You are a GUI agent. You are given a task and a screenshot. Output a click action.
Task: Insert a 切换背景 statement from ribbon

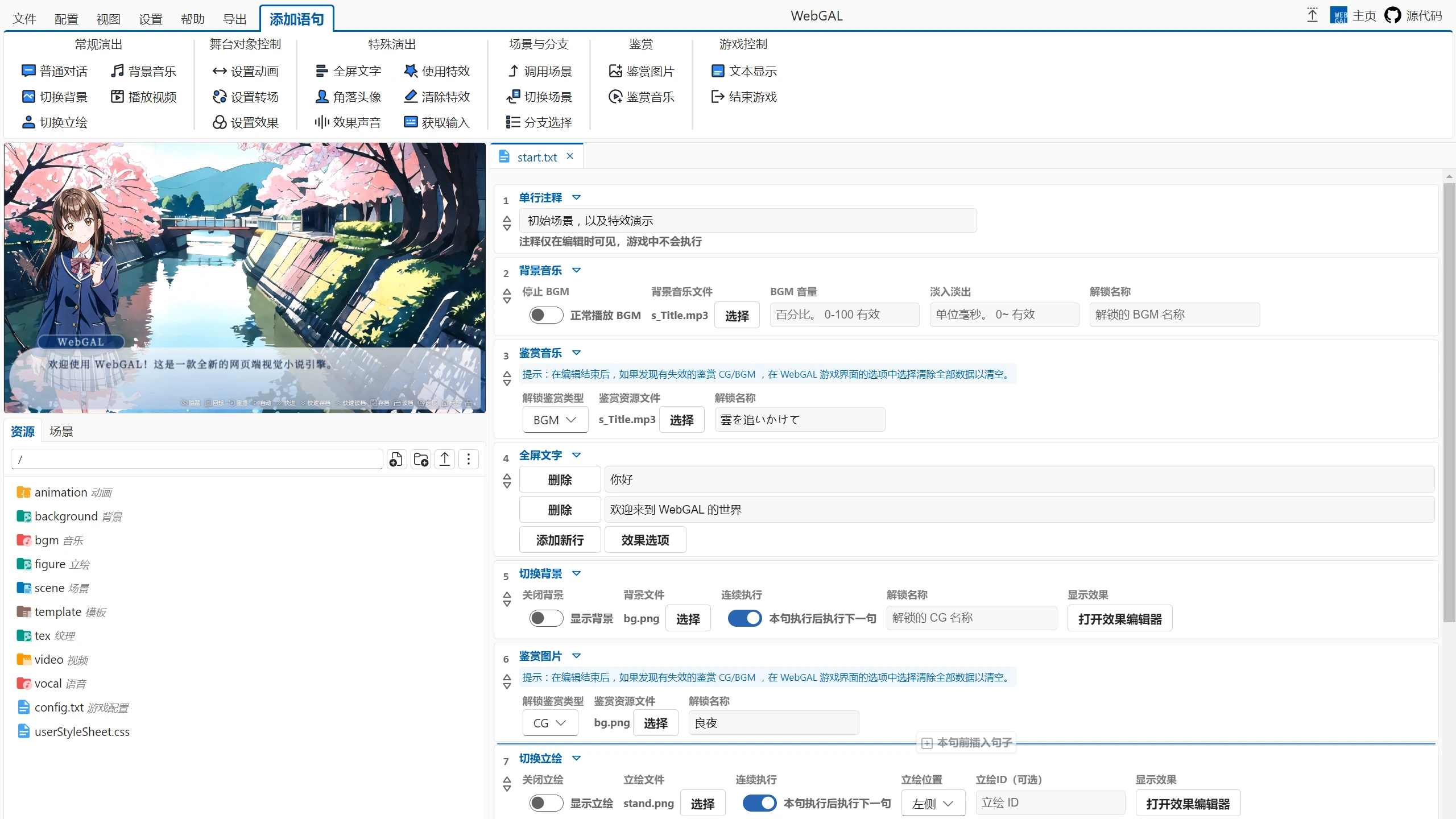[x=55, y=97]
